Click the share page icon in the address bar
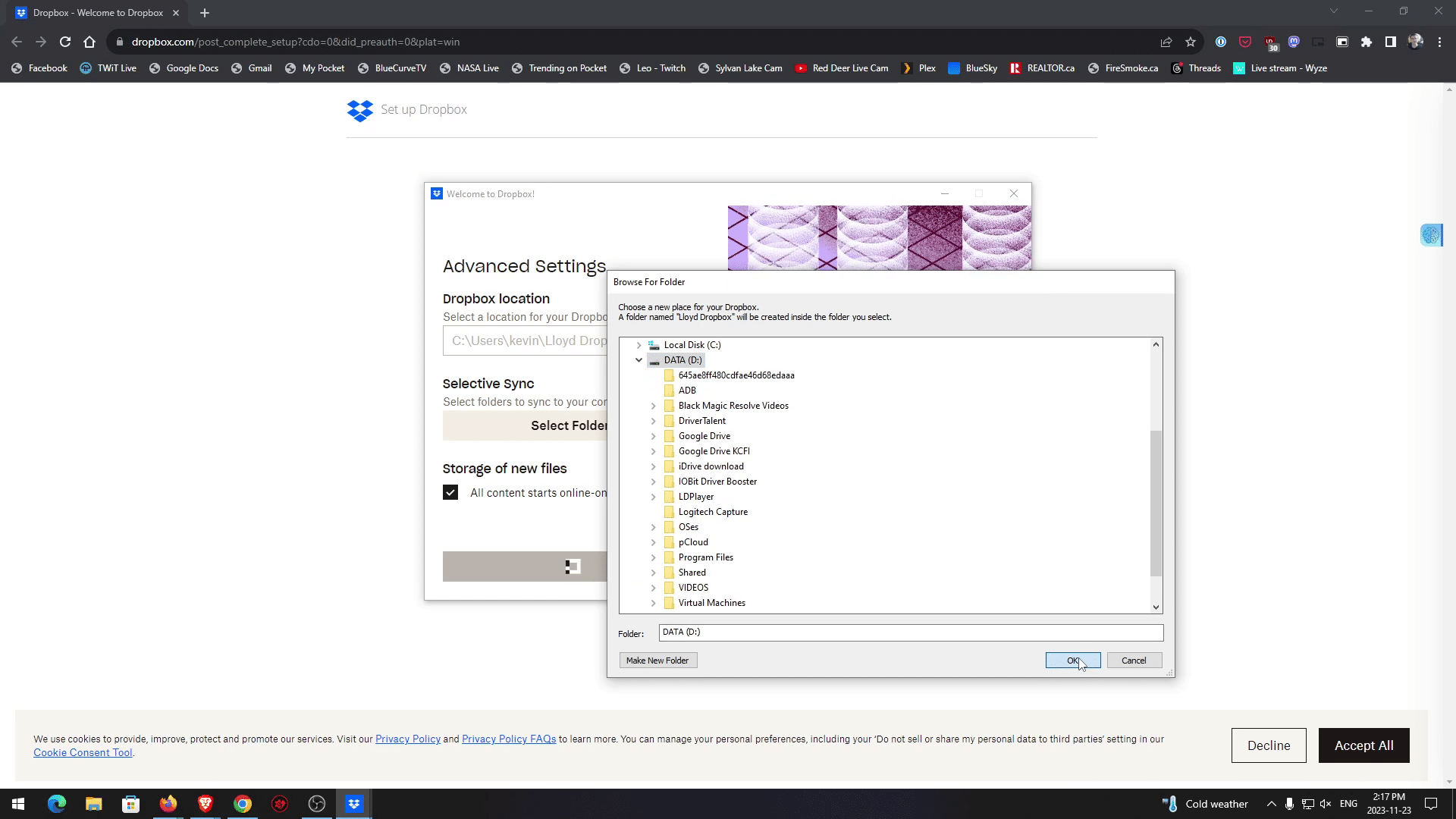This screenshot has height=819, width=1456. pyautogui.click(x=1166, y=42)
